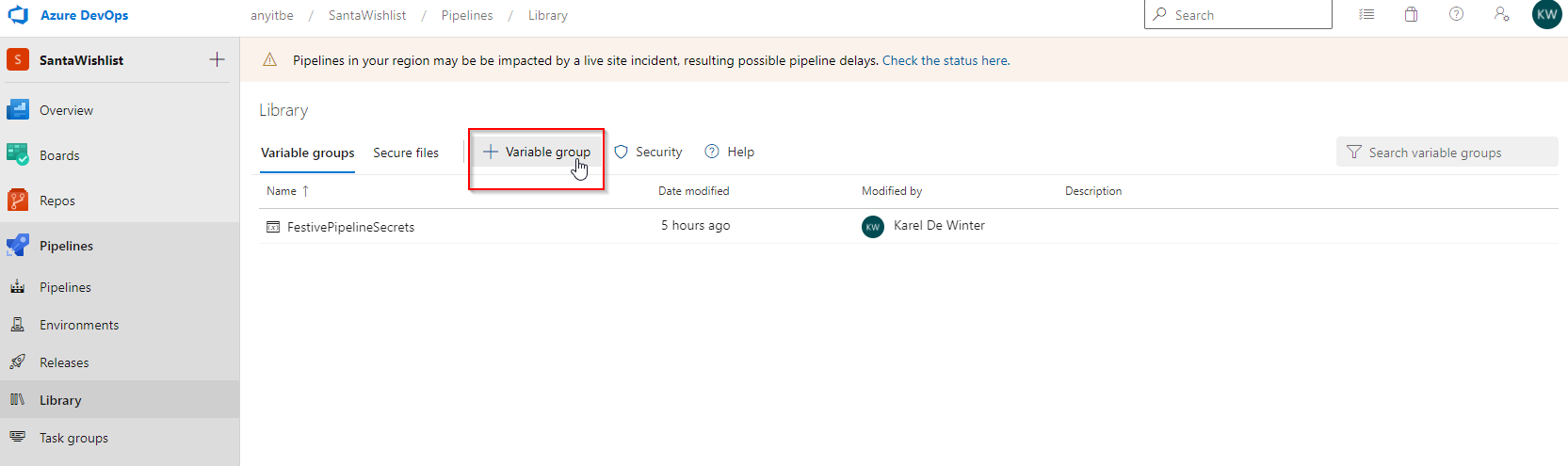The width and height of the screenshot is (1568, 466).
Task: Click the SantaWishlist project name
Action: (81, 60)
